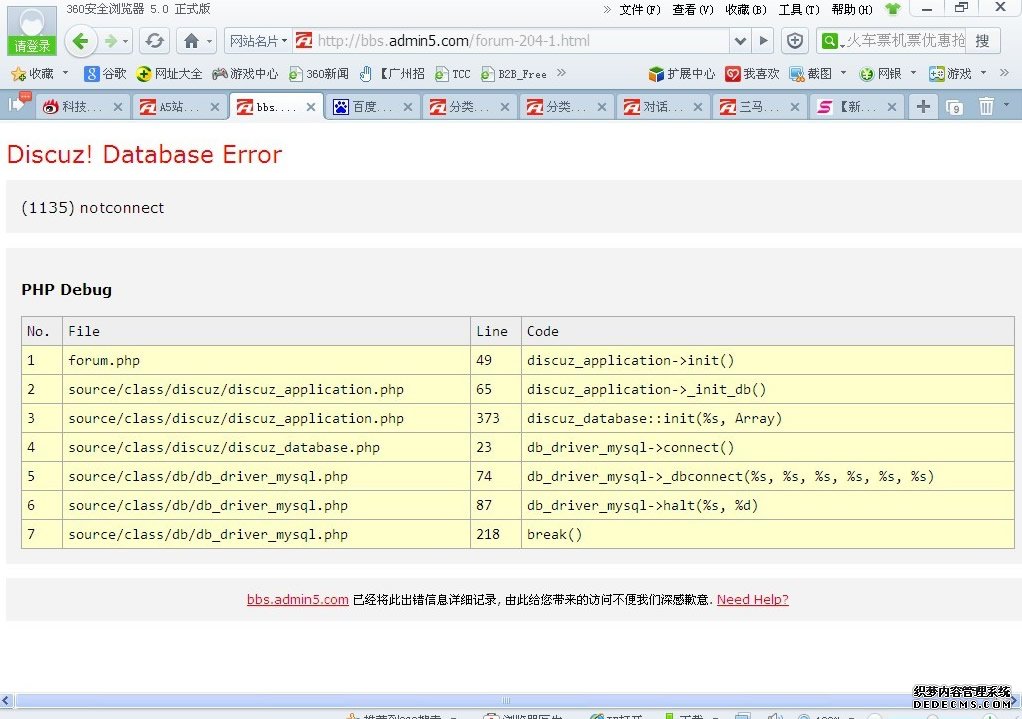The width and height of the screenshot is (1022, 719).
Task: Click the 游戏 extension icon at right
Action: point(950,74)
